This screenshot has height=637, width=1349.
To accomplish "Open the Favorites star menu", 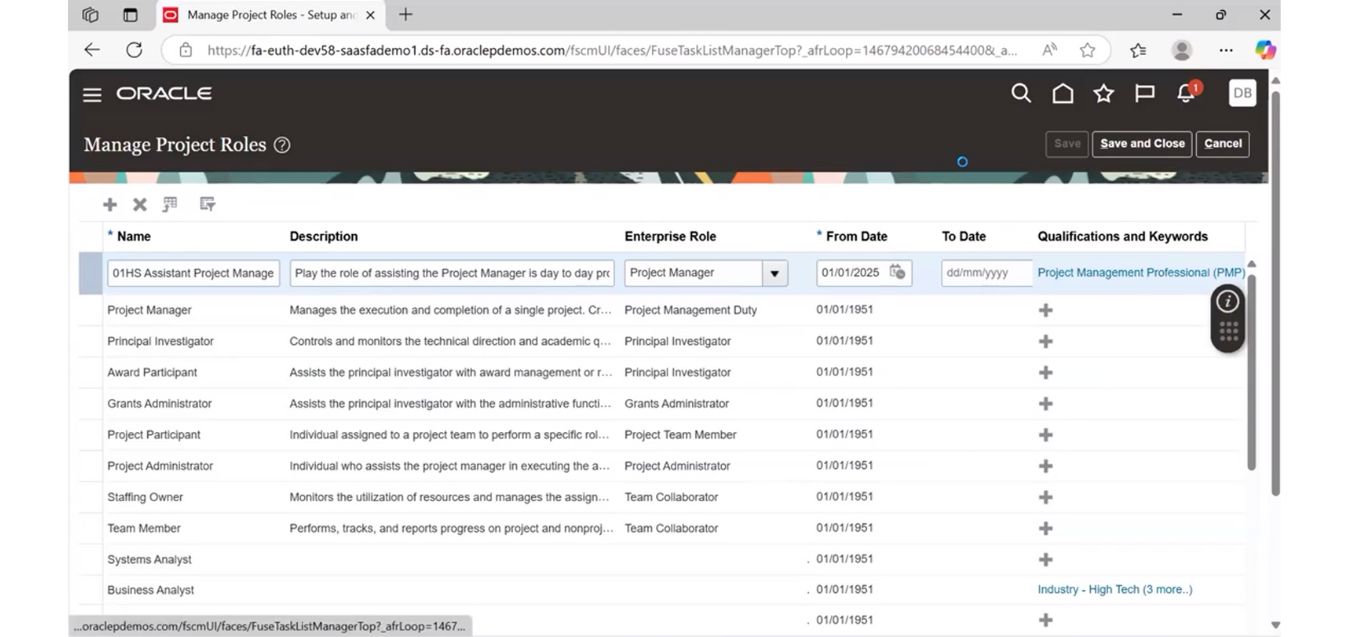I will point(1103,92).
